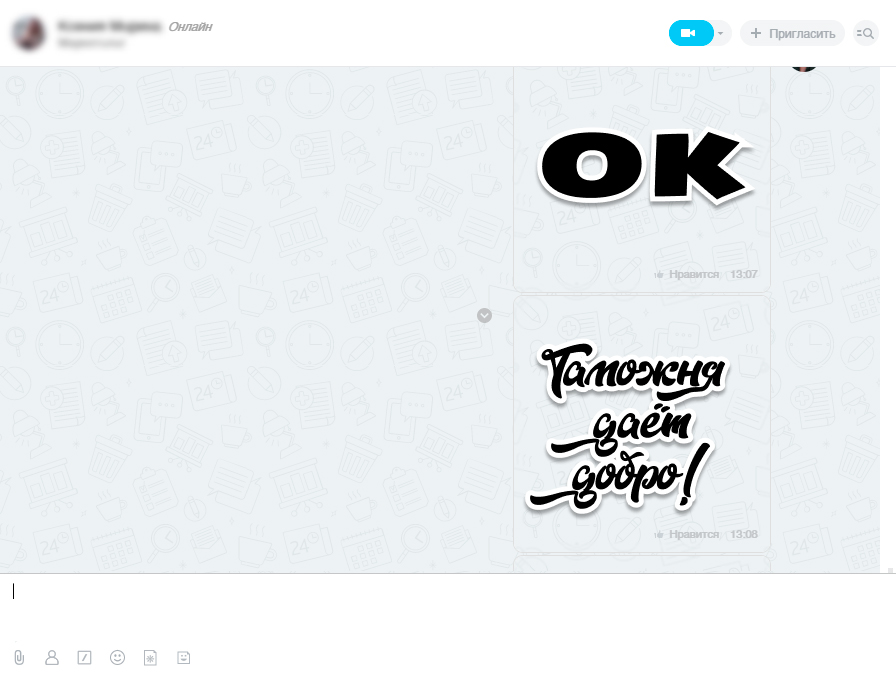This screenshot has width=896, height=675.
Task: Start a video call with blue camera button
Action: click(x=691, y=33)
